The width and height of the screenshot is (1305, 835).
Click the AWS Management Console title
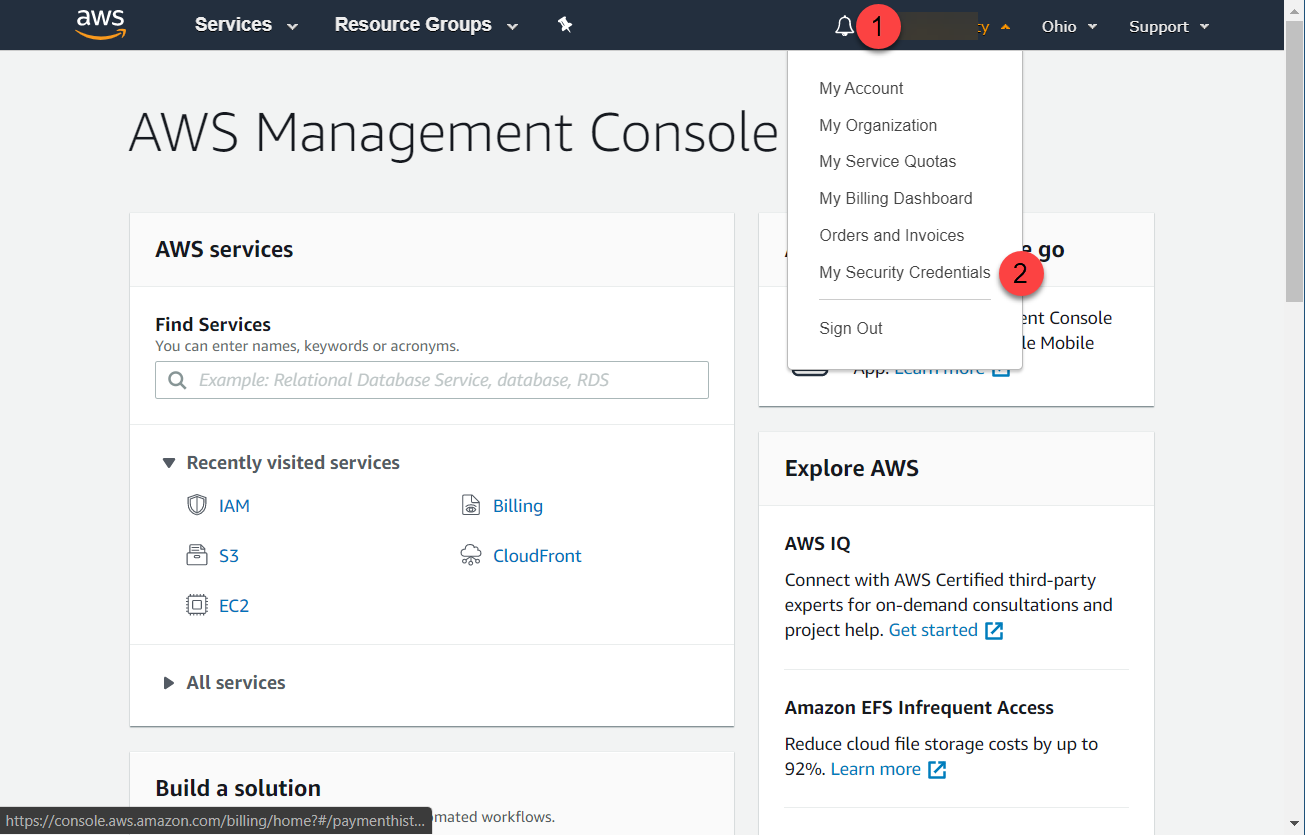(x=453, y=131)
